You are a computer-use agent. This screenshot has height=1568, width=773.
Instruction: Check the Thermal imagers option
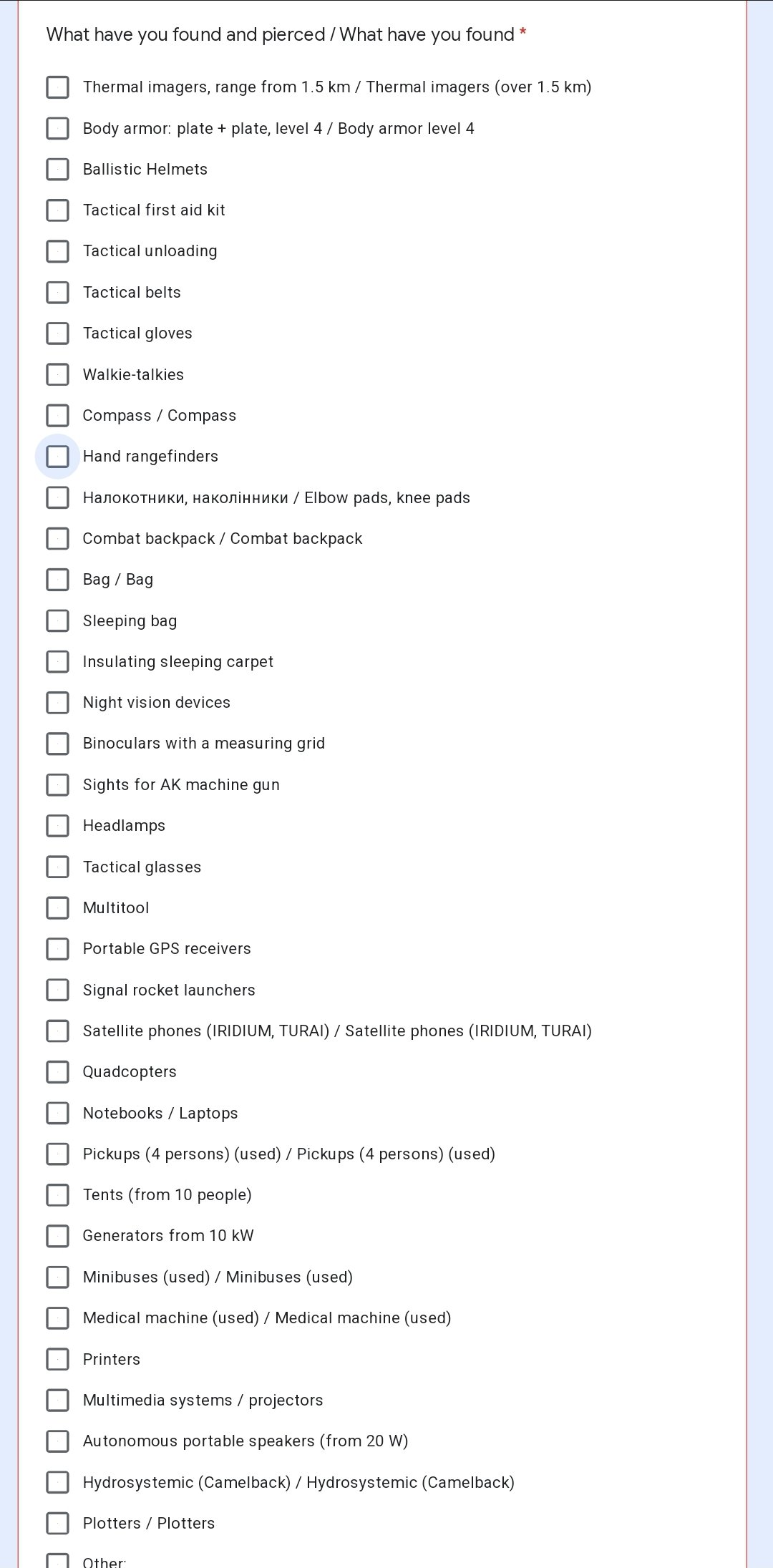[x=57, y=87]
